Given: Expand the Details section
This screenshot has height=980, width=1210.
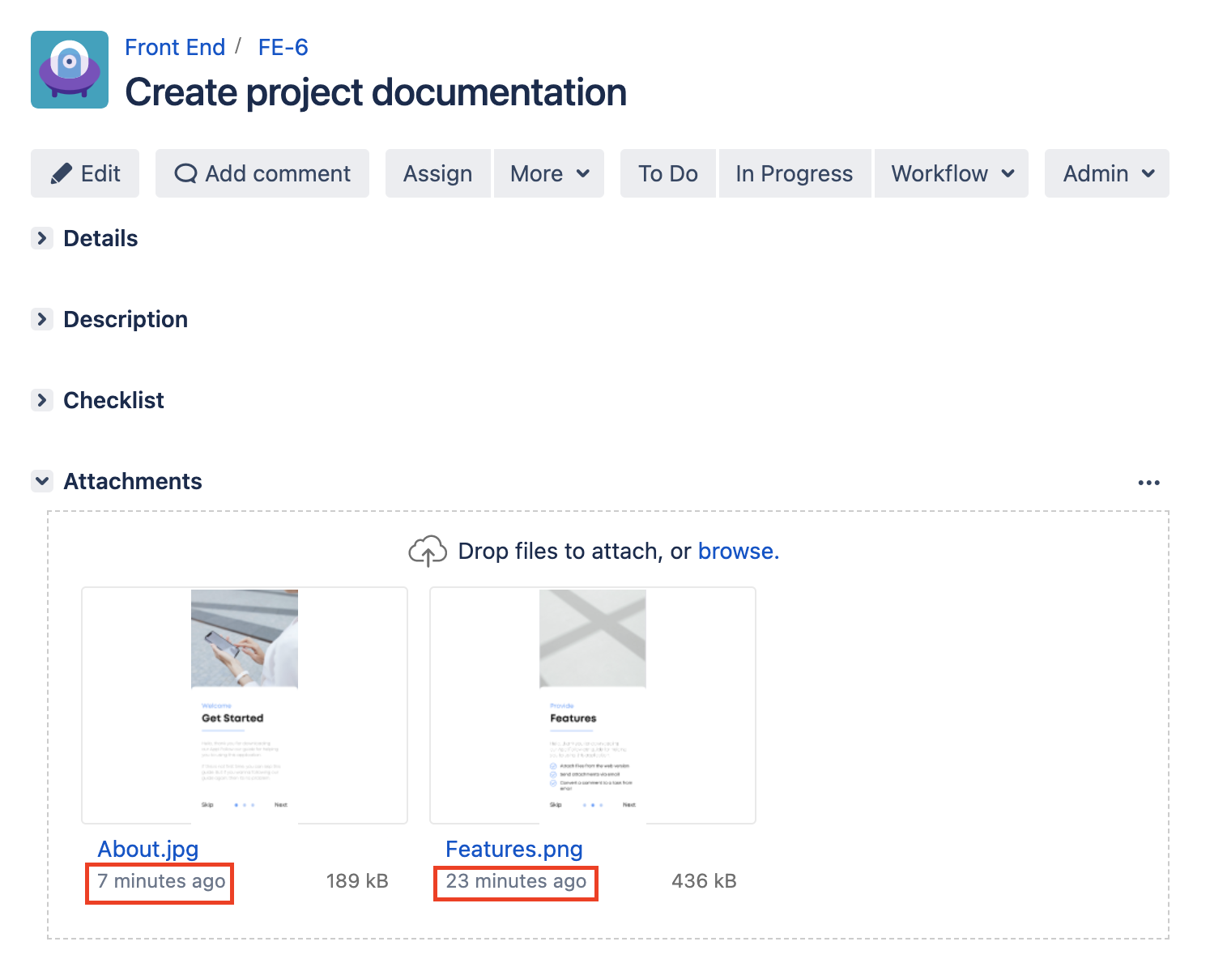Looking at the screenshot, I should coord(42,238).
